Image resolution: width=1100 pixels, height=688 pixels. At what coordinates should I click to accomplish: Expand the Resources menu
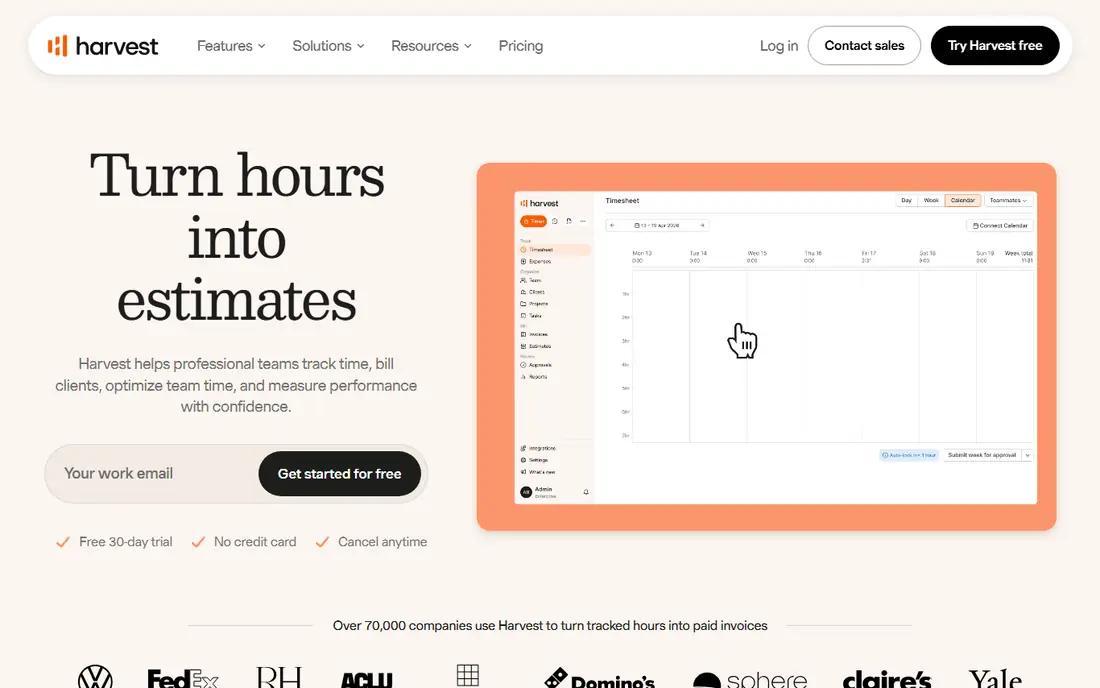431,46
